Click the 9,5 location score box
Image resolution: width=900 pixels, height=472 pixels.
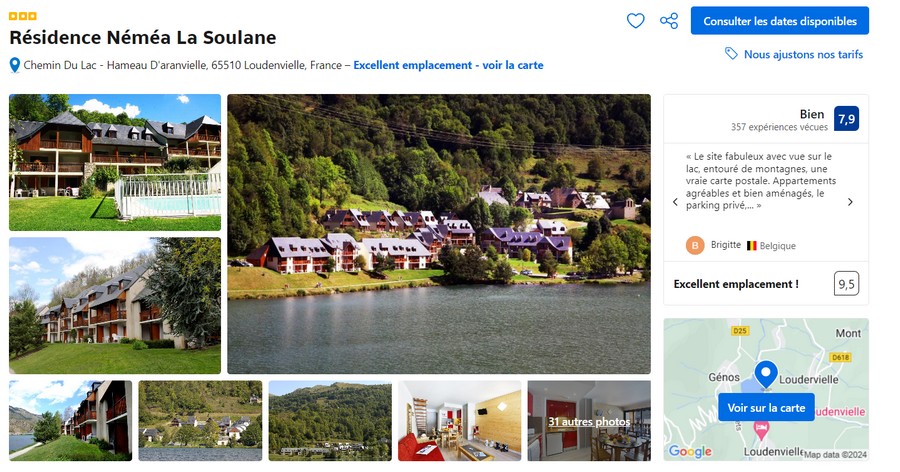pyautogui.click(x=846, y=284)
